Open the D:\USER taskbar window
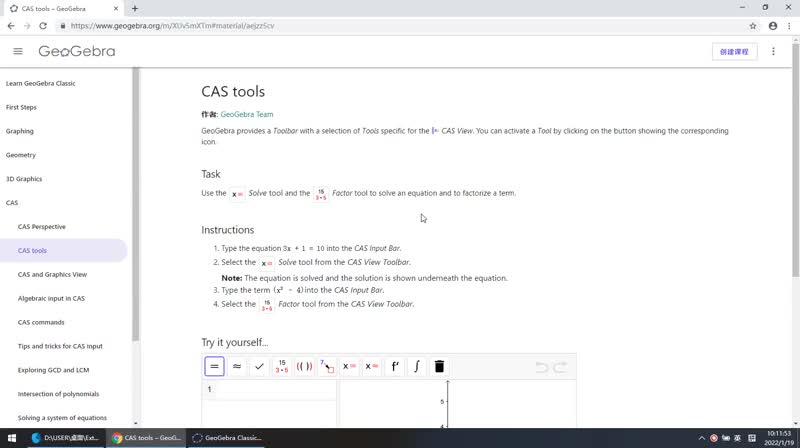This screenshot has width=800, height=448. point(65,438)
